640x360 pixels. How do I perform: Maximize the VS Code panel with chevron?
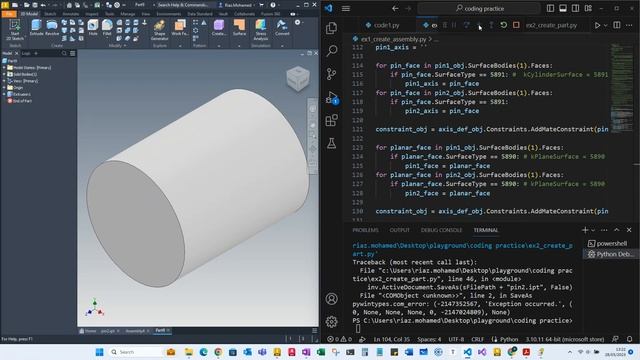pyautogui.click(x=616, y=230)
